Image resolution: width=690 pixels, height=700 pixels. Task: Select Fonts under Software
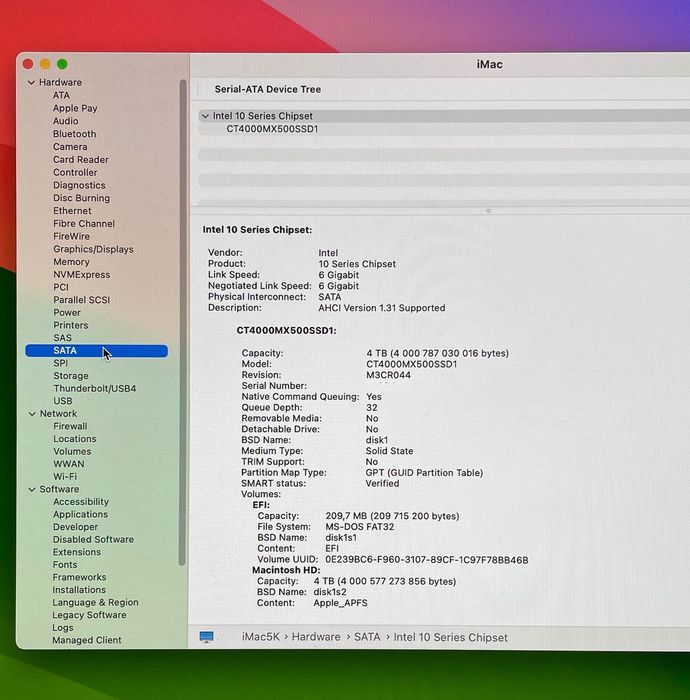click(65, 565)
